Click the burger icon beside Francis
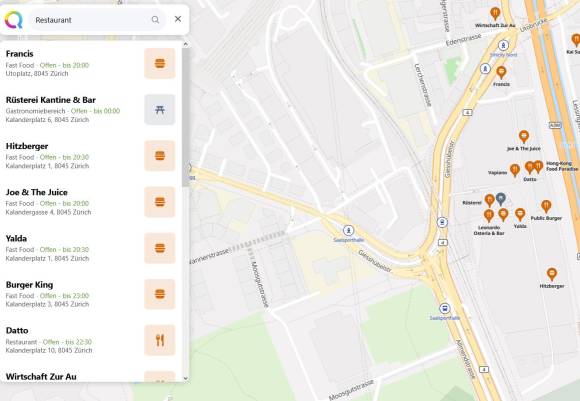 [160, 63]
